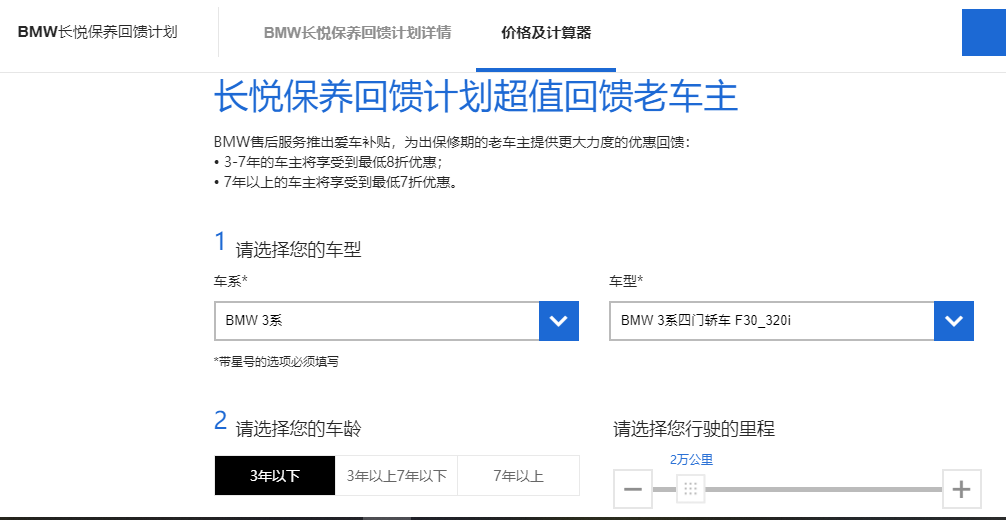Click the 7年以上的车主 discount line

click(337, 182)
